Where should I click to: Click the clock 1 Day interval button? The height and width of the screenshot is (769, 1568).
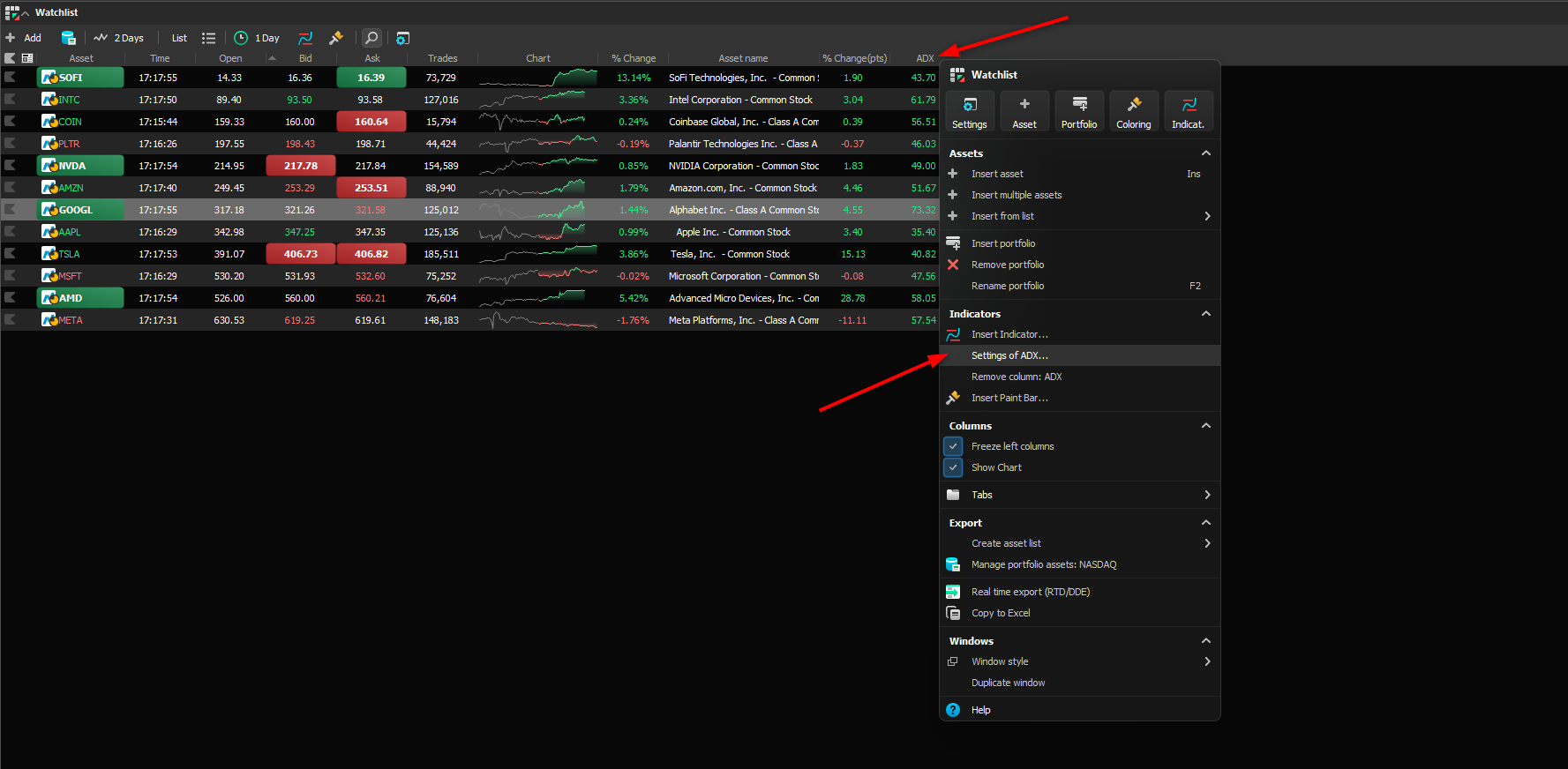(x=257, y=38)
